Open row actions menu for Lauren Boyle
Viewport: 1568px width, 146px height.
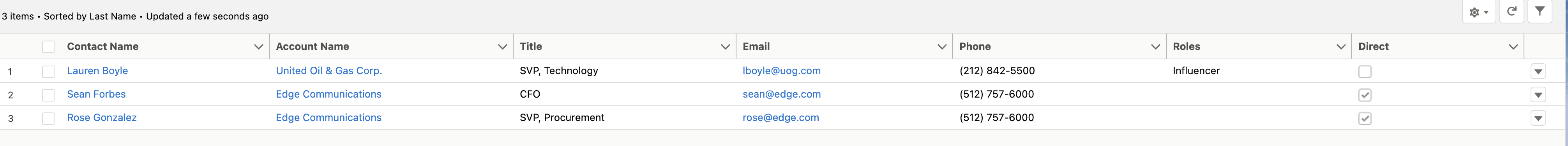point(1538,71)
